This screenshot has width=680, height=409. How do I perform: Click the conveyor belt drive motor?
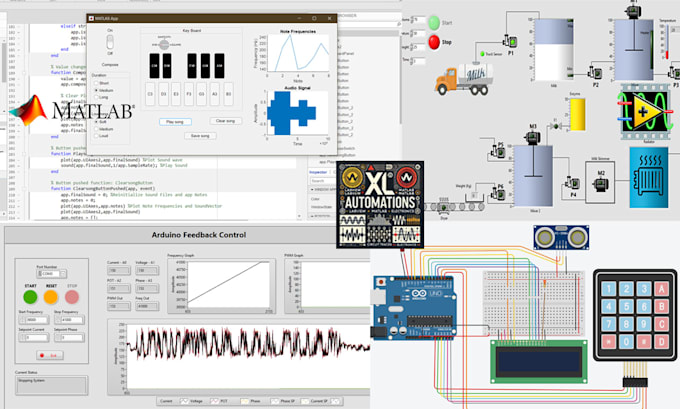[443, 207]
